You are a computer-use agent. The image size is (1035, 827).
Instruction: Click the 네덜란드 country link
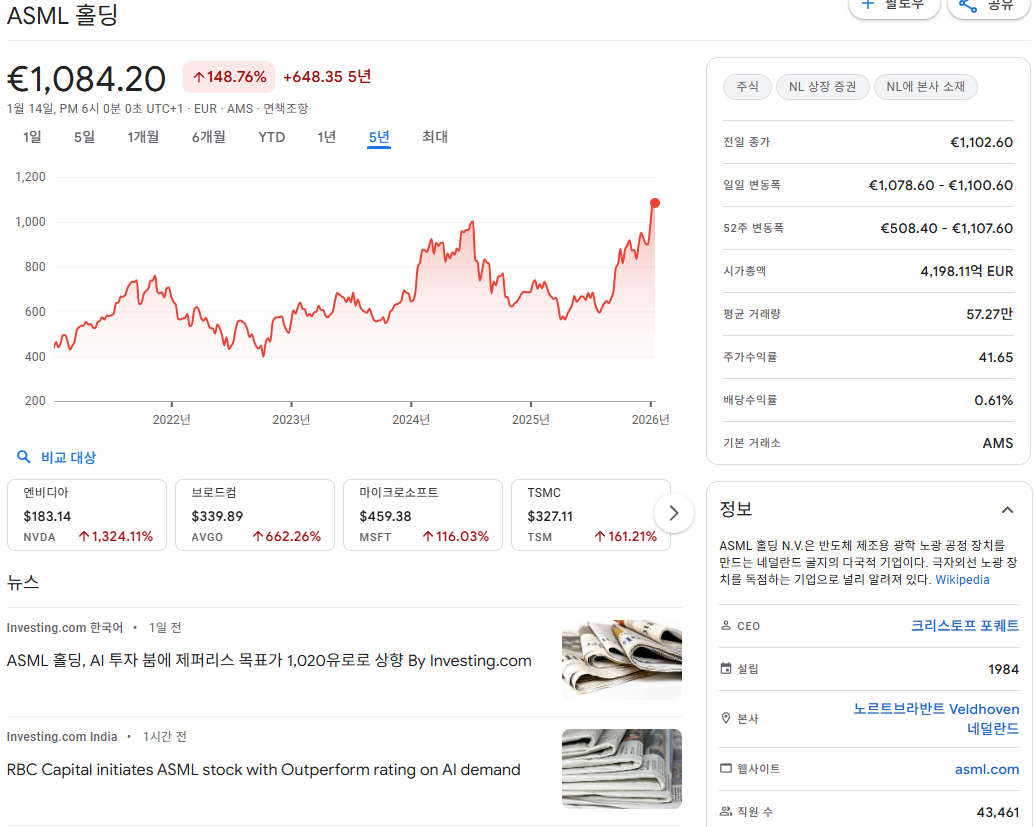click(993, 729)
